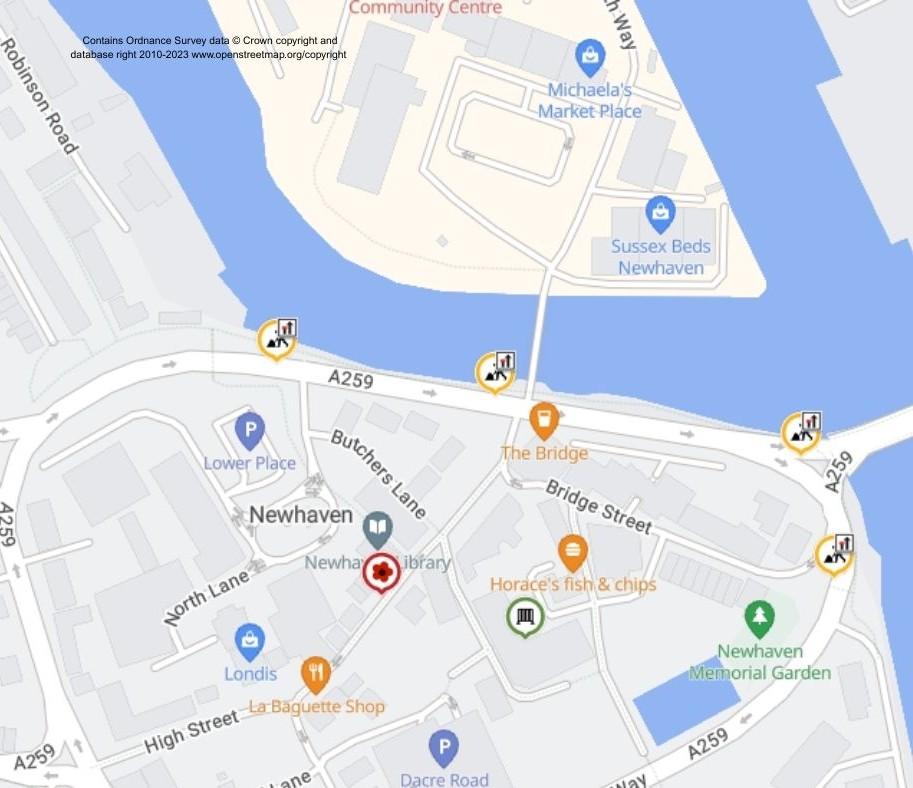The image size is (913, 788).
Task: Click the Londis shopping bag pin
Action: click(x=249, y=642)
